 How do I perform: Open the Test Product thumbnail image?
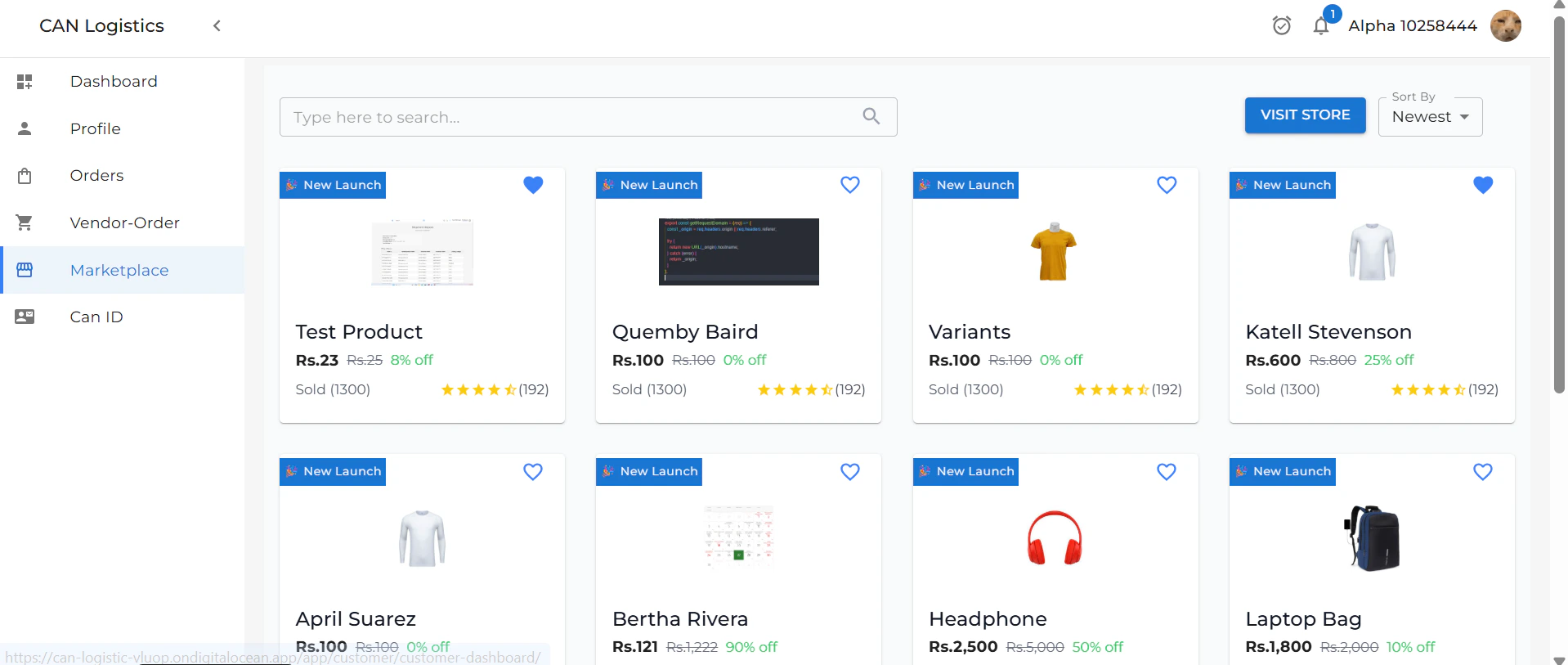coord(422,252)
